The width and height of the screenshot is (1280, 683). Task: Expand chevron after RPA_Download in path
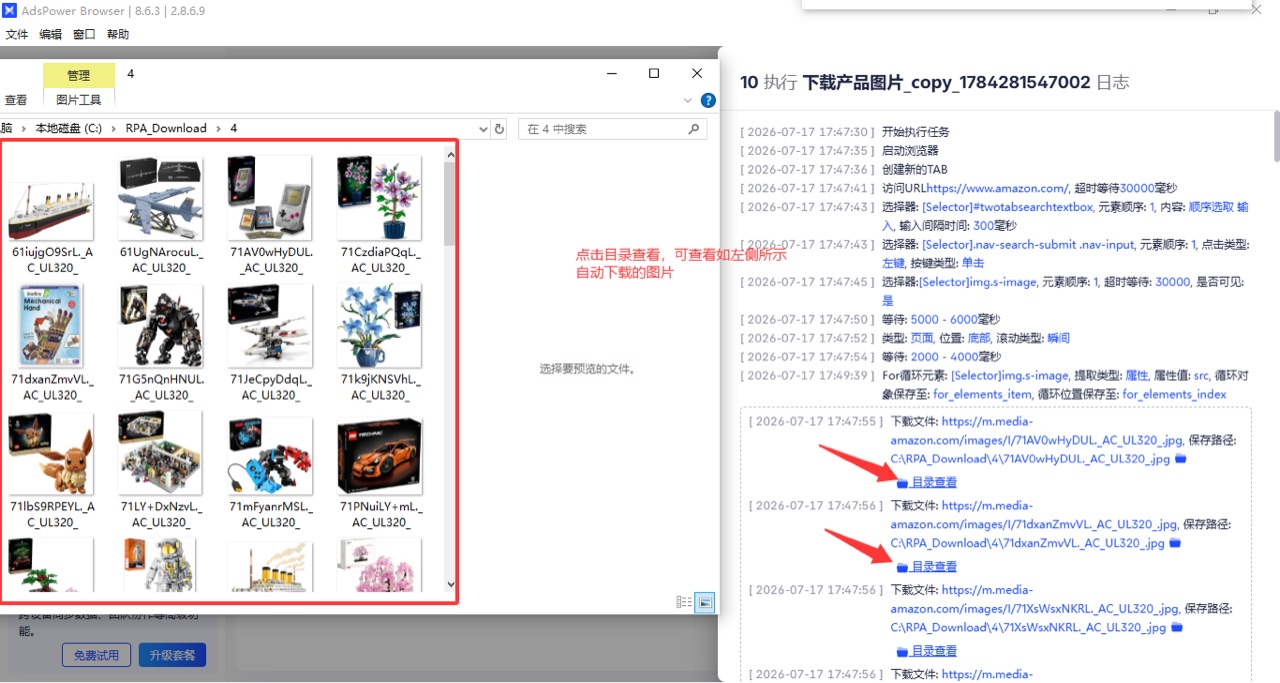coord(220,128)
